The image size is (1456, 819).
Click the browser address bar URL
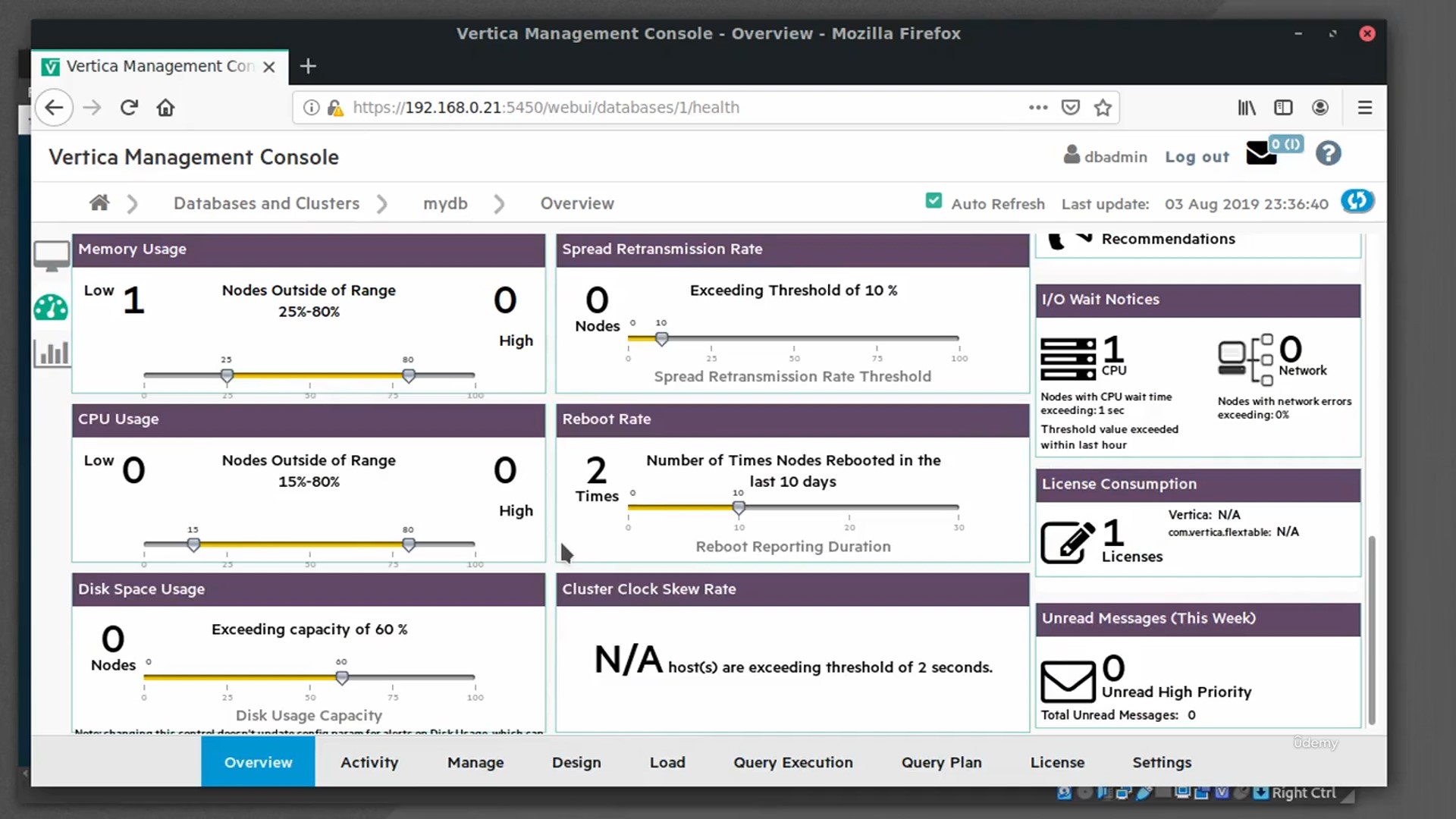tap(546, 108)
